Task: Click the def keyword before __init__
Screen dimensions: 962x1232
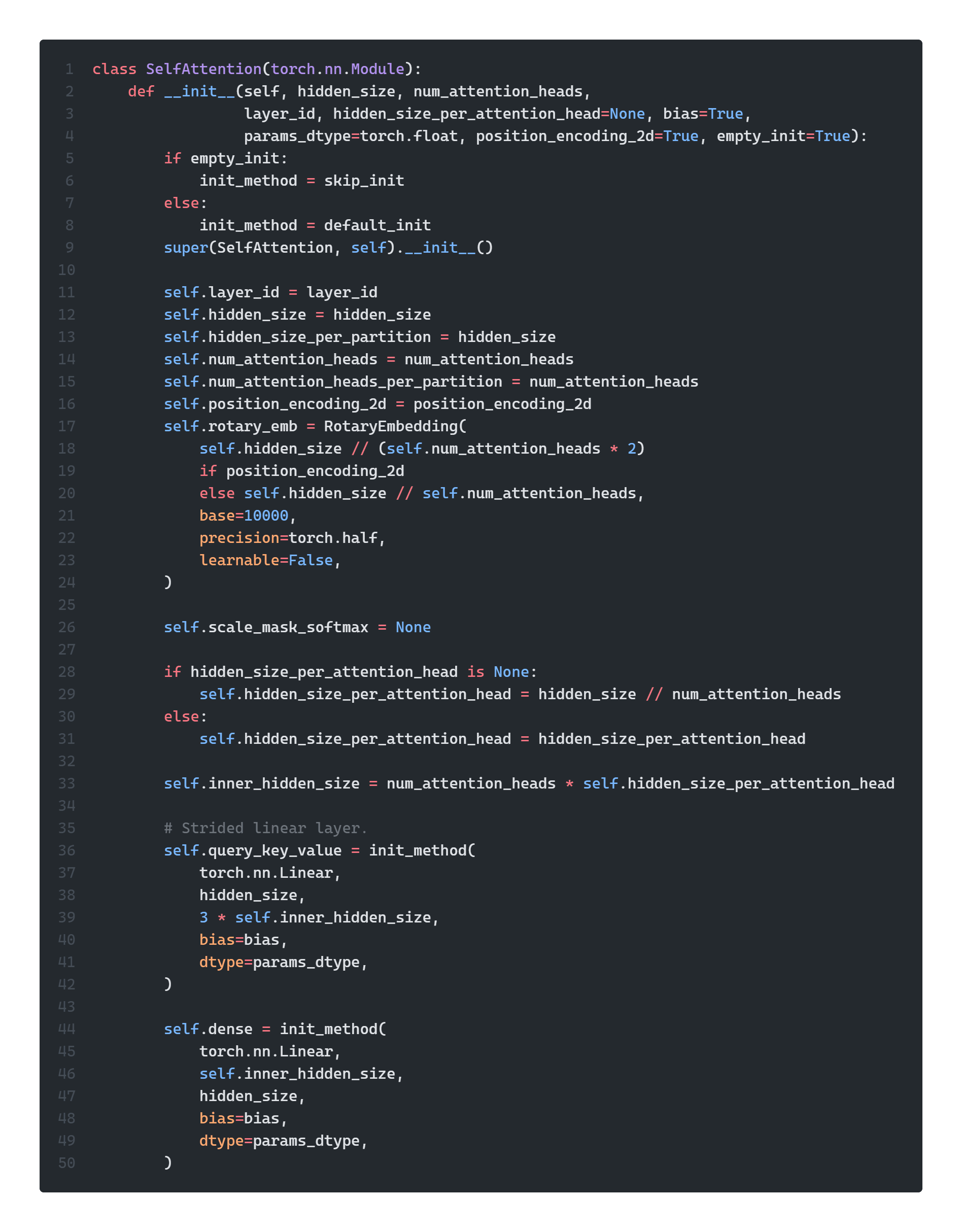Action: tap(141, 91)
